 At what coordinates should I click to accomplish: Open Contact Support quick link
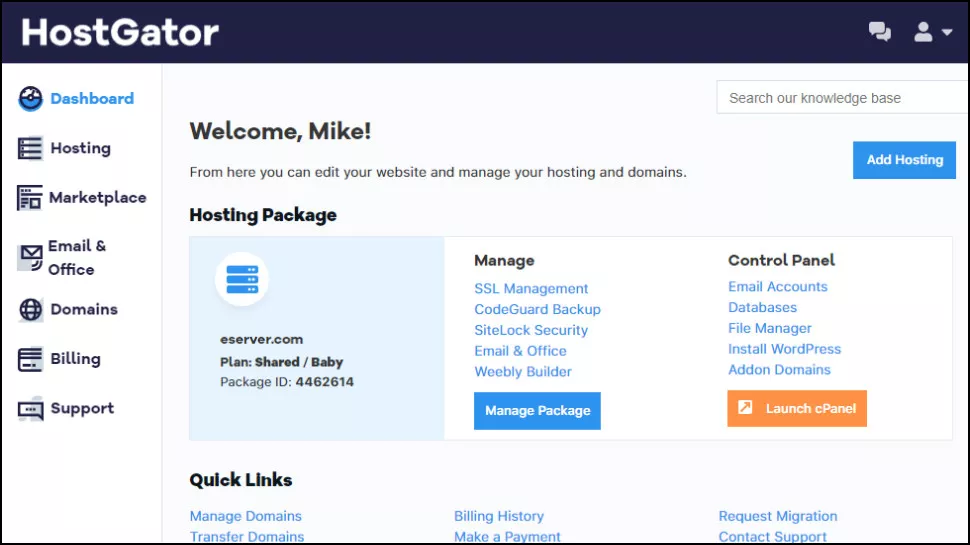772,536
